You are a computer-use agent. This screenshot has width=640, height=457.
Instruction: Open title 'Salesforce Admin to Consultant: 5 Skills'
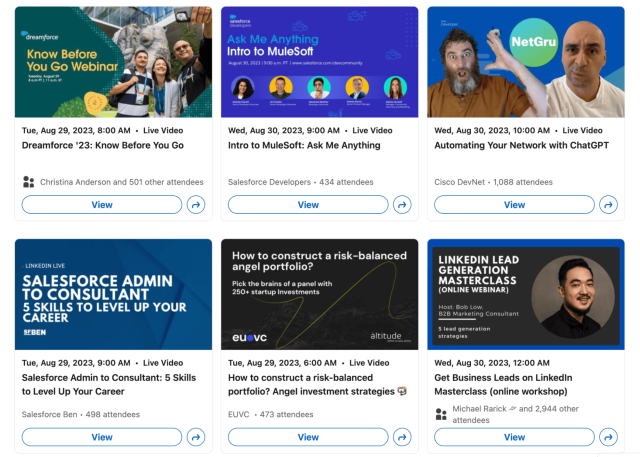(x=109, y=384)
